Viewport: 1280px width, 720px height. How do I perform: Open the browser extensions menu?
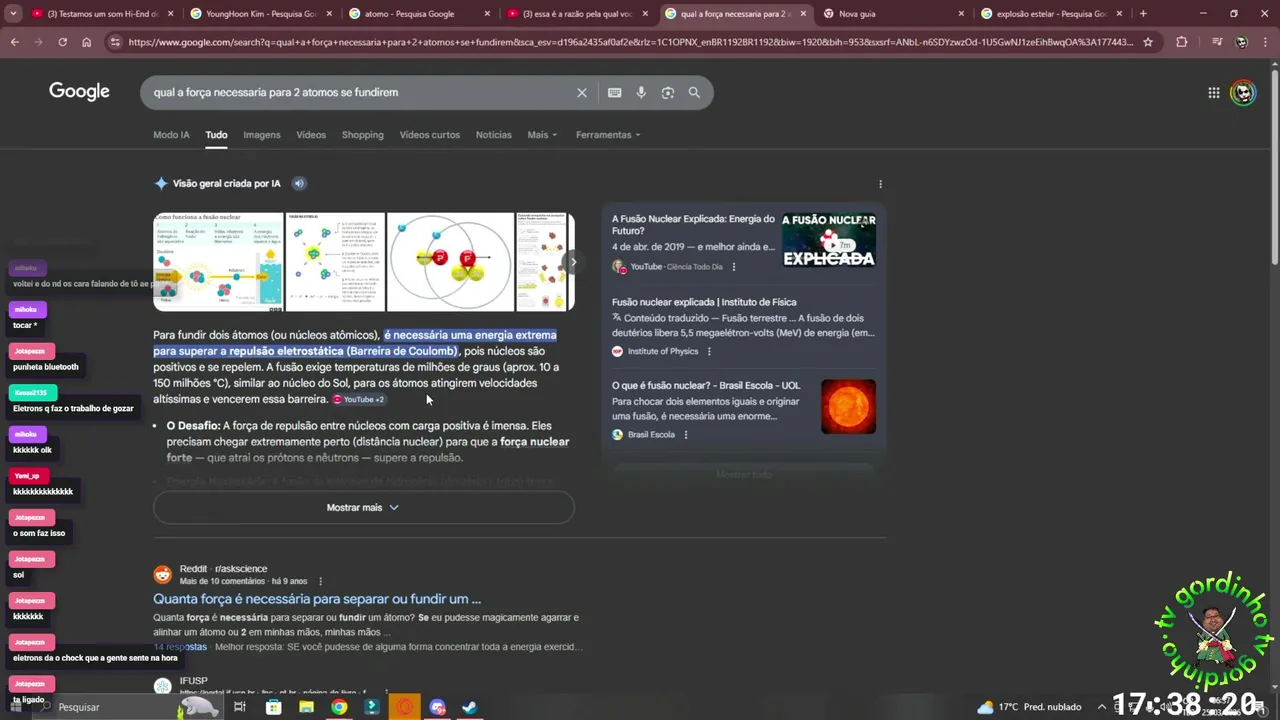[x=1181, y=42]
